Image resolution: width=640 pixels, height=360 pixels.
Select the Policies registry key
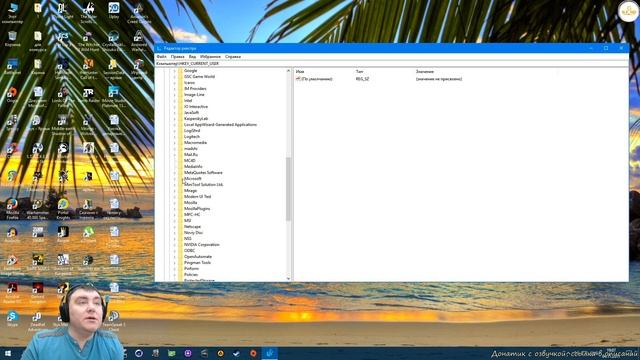[x=191, y=275]
